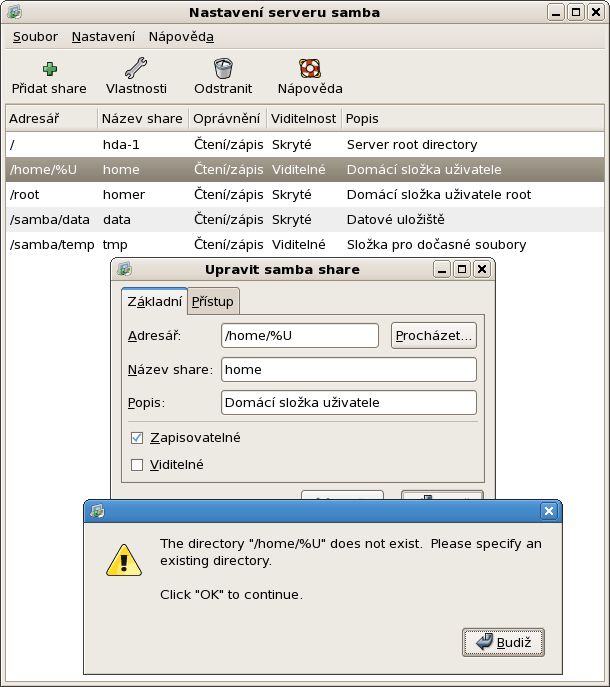This screenshot has height=687, width=610.
Task: Select the /home/%U row in share list
Action: tap(305, 170)
